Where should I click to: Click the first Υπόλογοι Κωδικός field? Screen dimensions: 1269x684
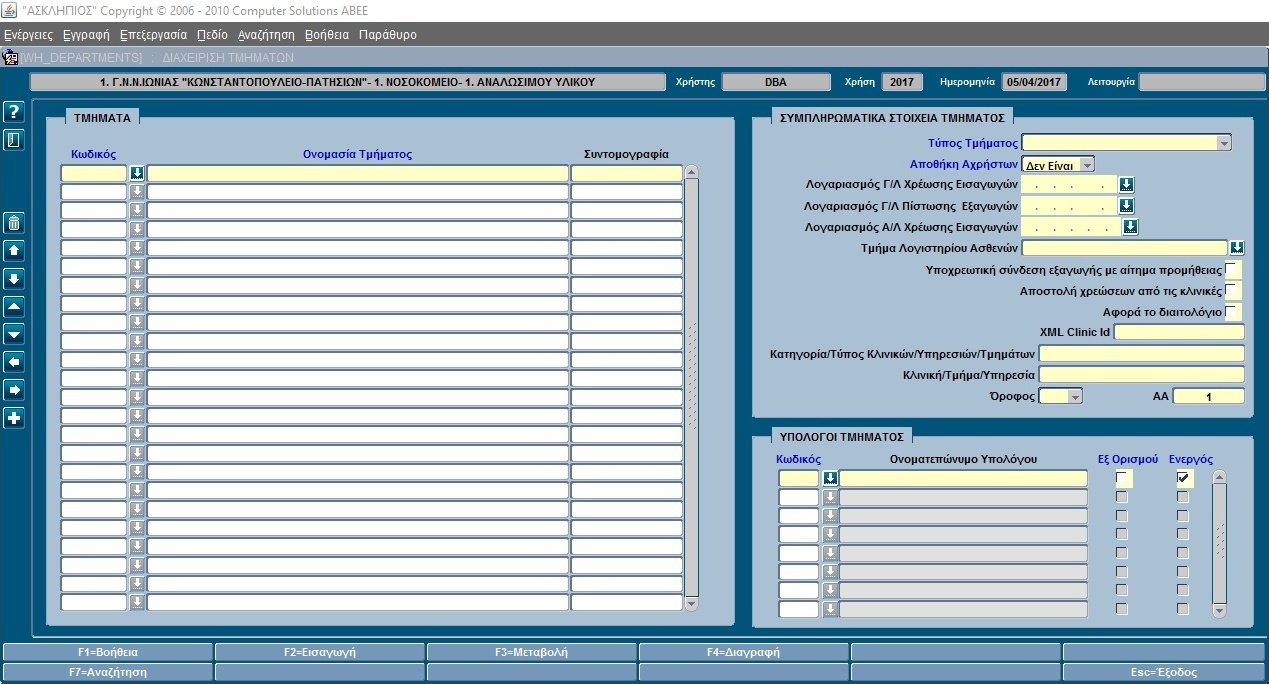click(x=799, y=478)
